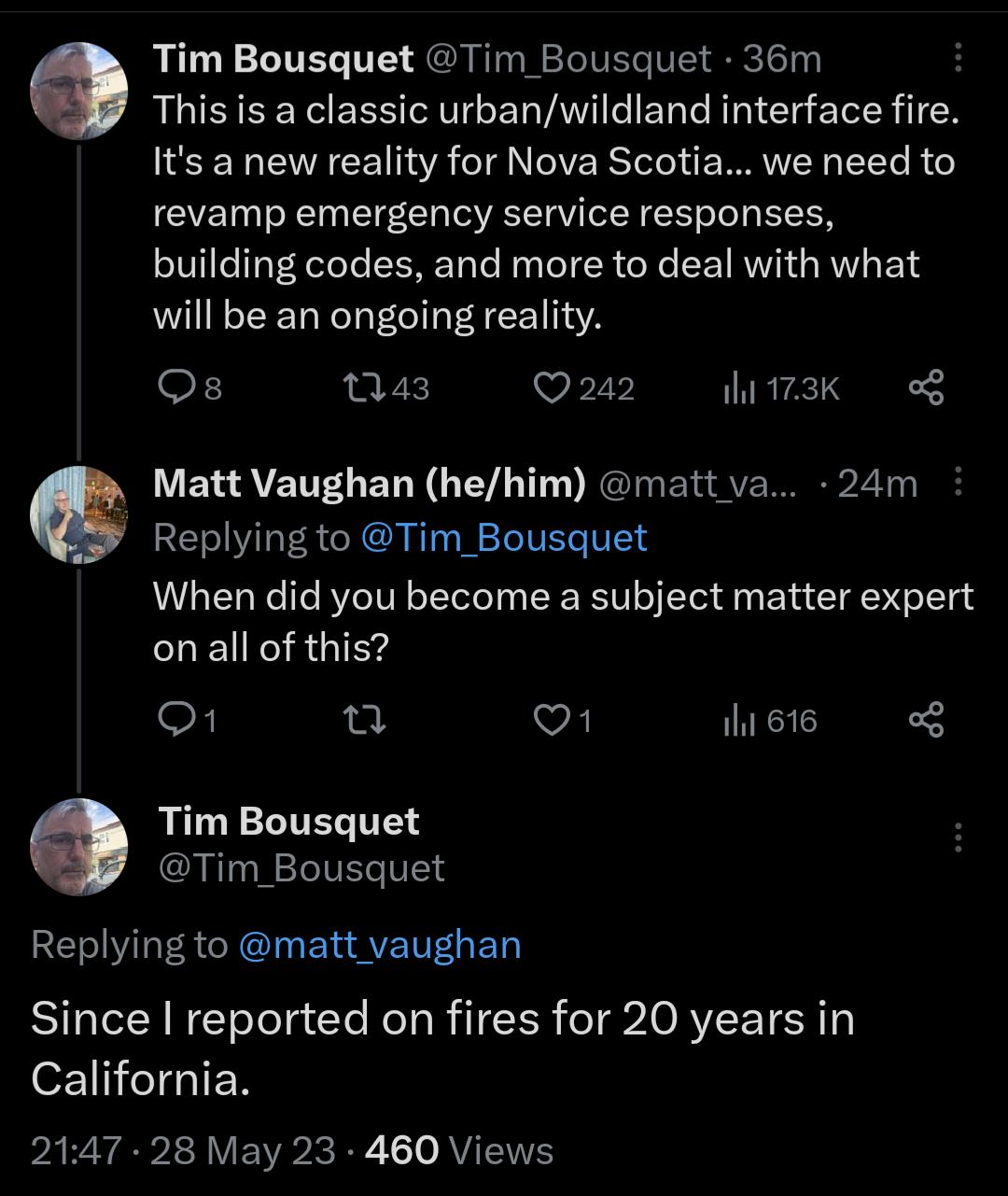1008x1196 pixels.
Task: Share Matt Vaughan's reply
Action: click(x=928, y=719)
